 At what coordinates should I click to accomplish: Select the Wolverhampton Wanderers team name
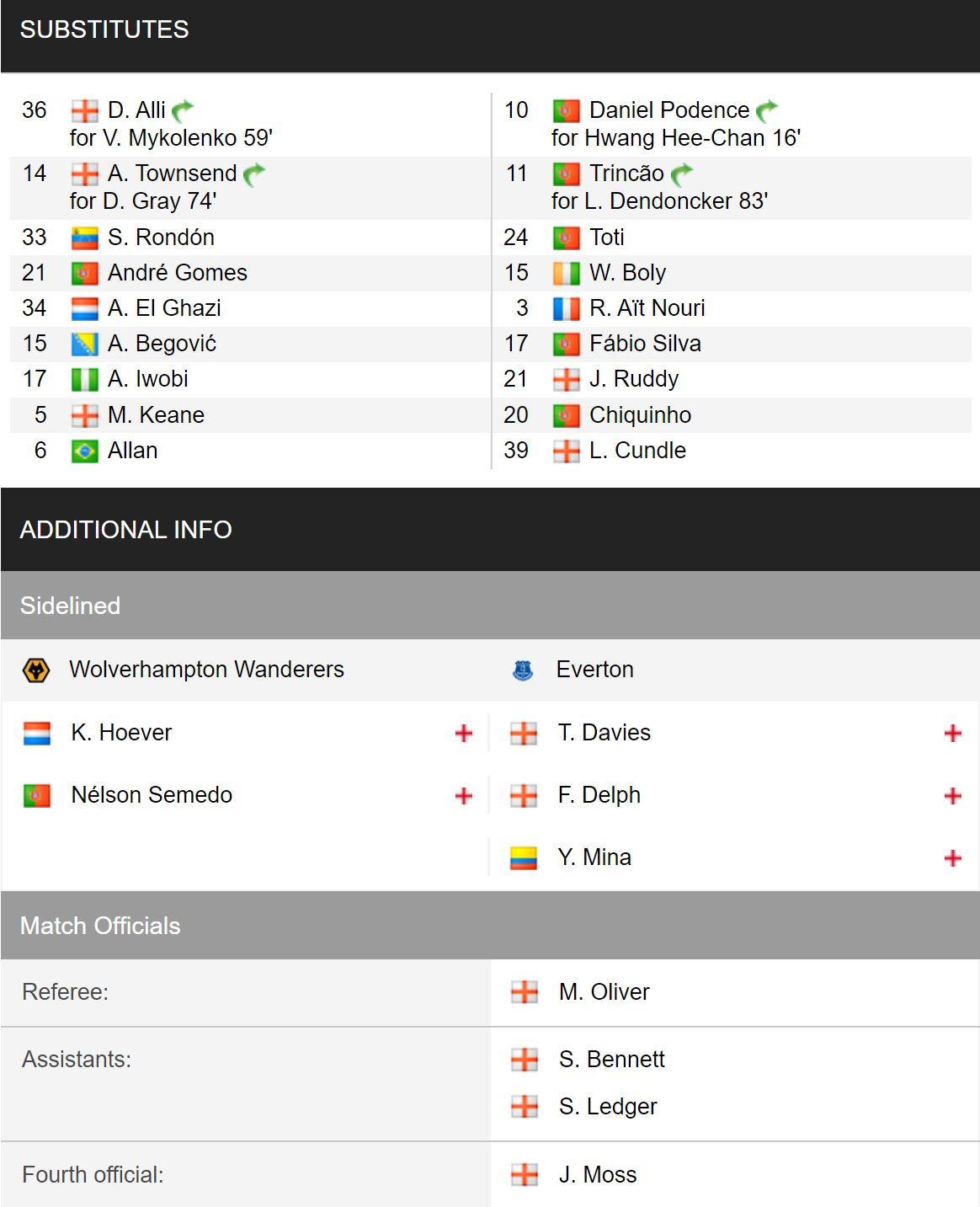[x=206, y=670]
